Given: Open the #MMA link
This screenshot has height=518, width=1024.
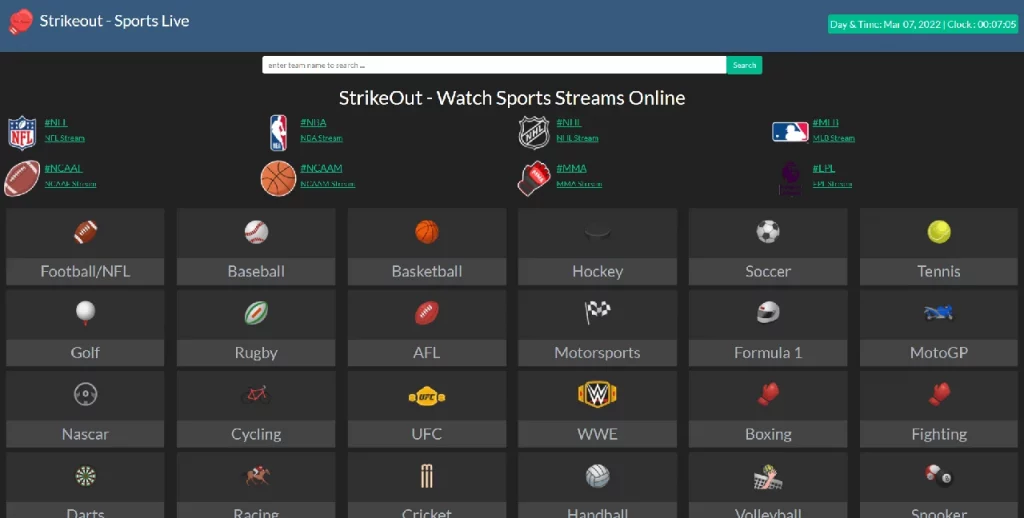Looking at the screenshot, I should click(x=571, y=168).
